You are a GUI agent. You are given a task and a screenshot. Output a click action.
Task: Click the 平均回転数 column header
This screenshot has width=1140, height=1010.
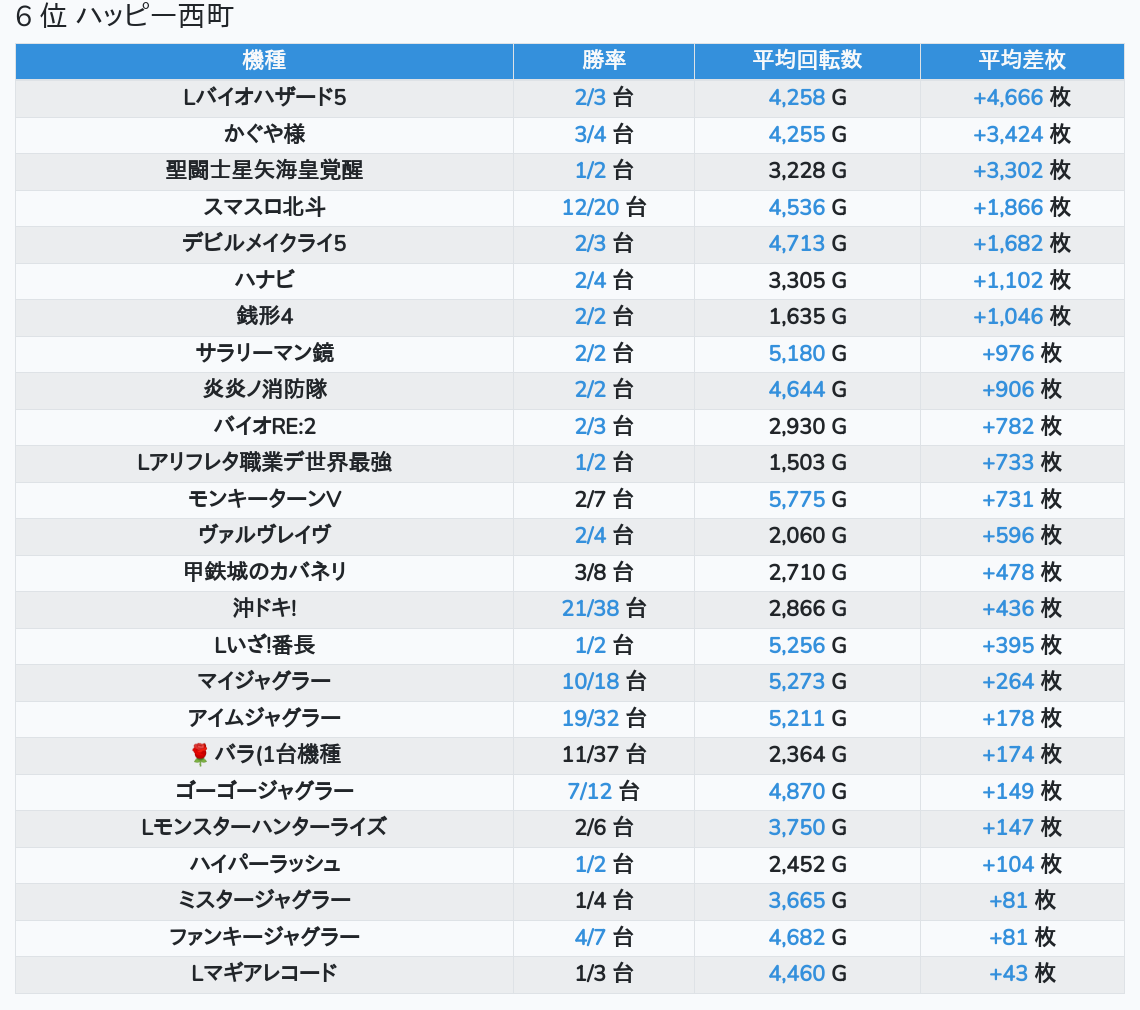tap(807, 60)
